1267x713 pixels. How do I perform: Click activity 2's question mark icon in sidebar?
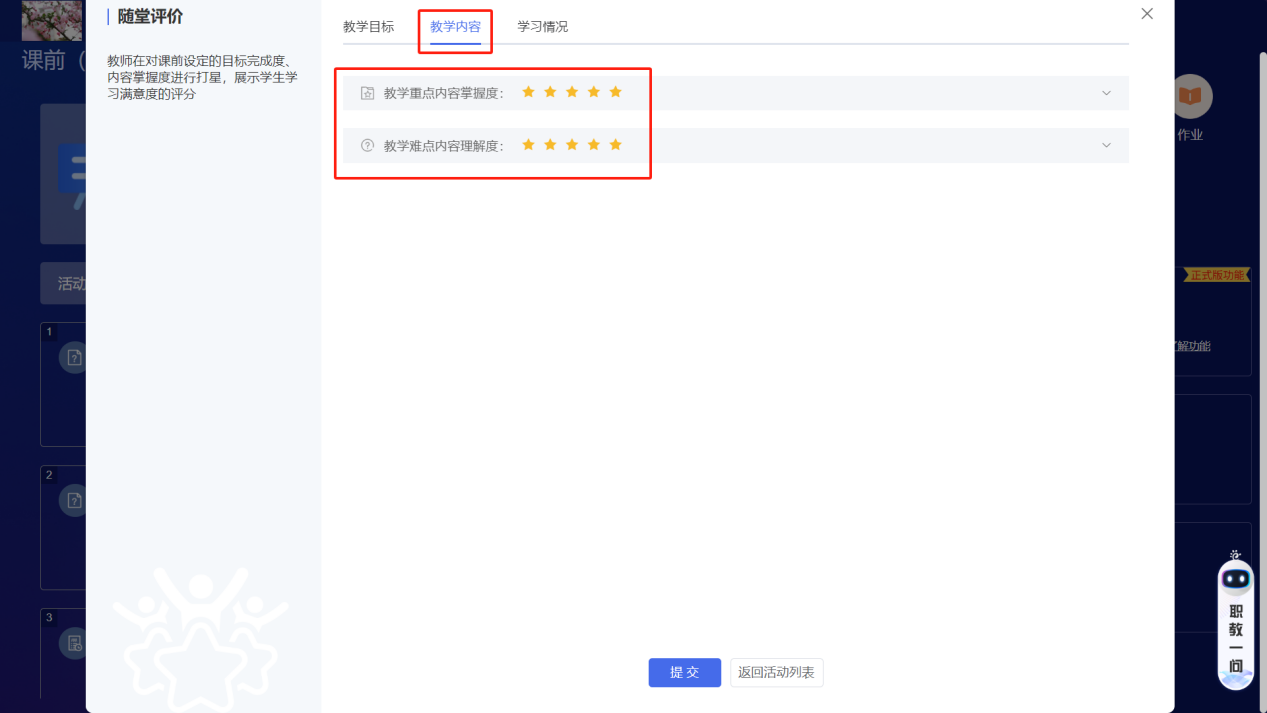point(74,500)
